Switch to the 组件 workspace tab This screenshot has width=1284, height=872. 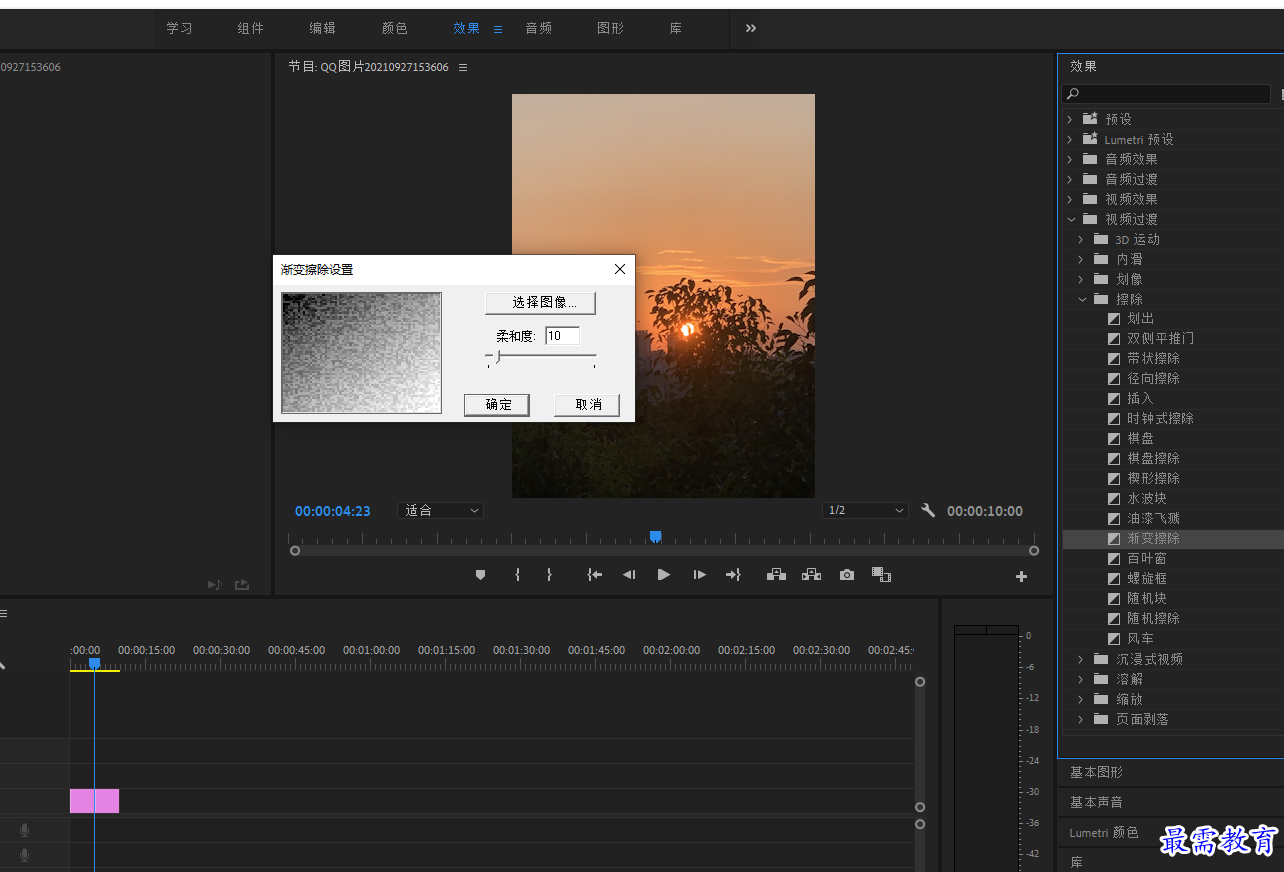251,28
